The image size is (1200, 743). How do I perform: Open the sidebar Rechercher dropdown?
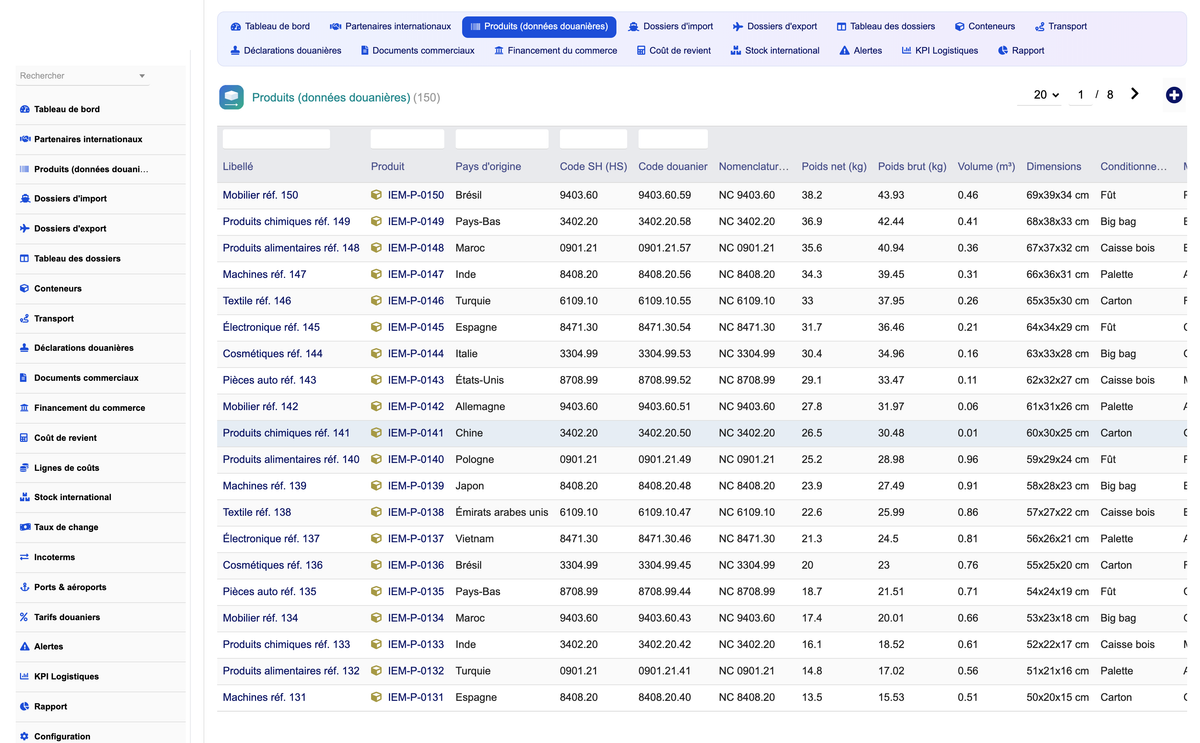point(83,76)
